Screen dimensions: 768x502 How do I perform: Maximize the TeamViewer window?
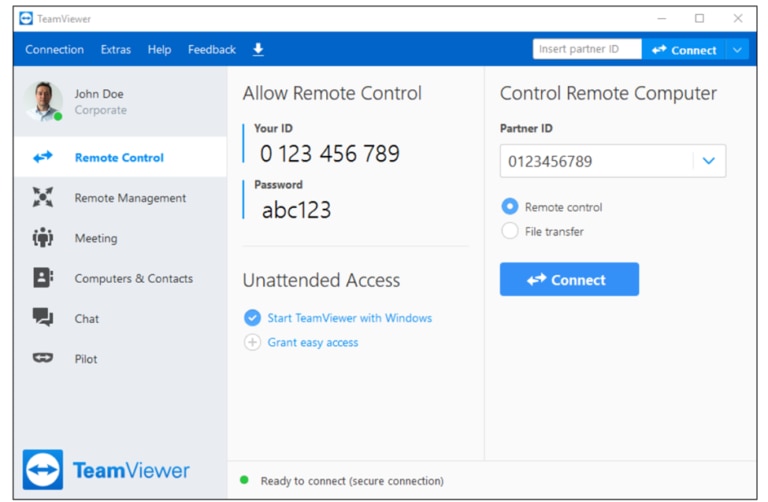699,19
